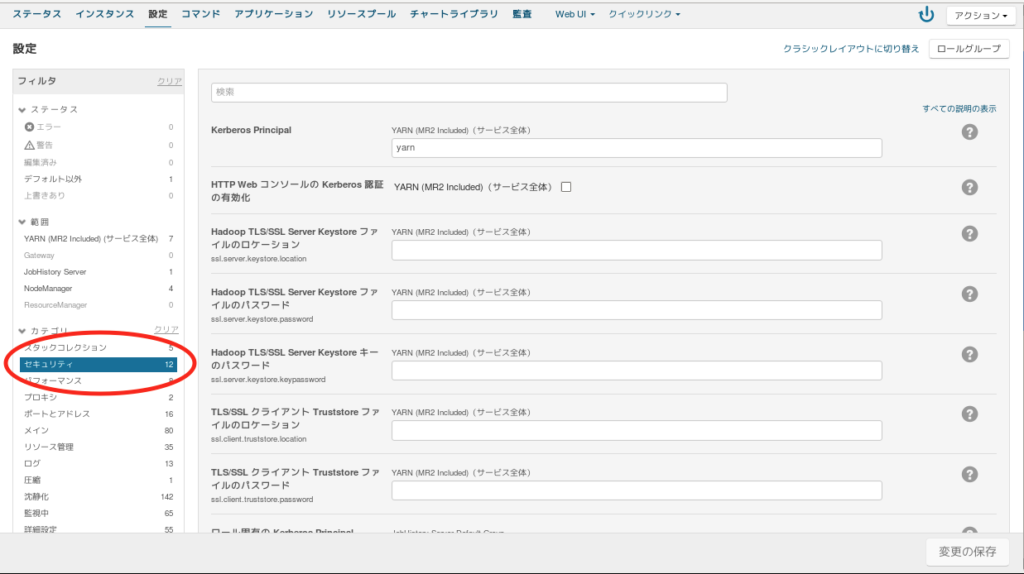Open help for ssl.server.keystore.location setting
The image size is (1024, 574).
click(969, 234)
